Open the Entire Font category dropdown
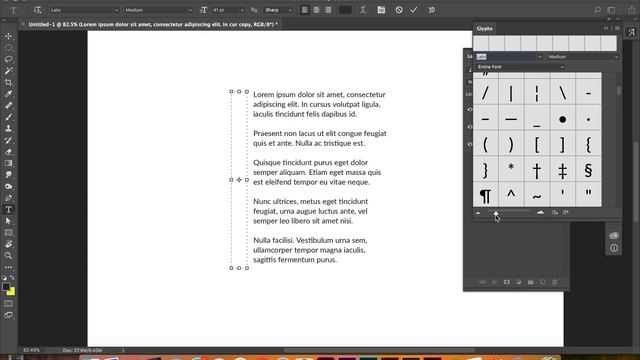The width and height of the screenshot is (640, 360). point(520,67)
